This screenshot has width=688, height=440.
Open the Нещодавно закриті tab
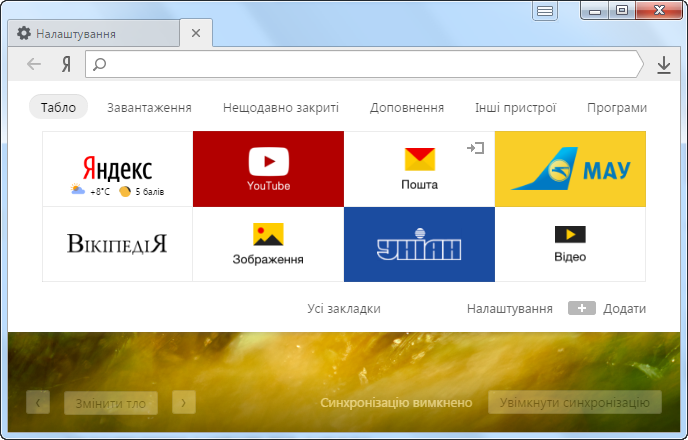281,107
